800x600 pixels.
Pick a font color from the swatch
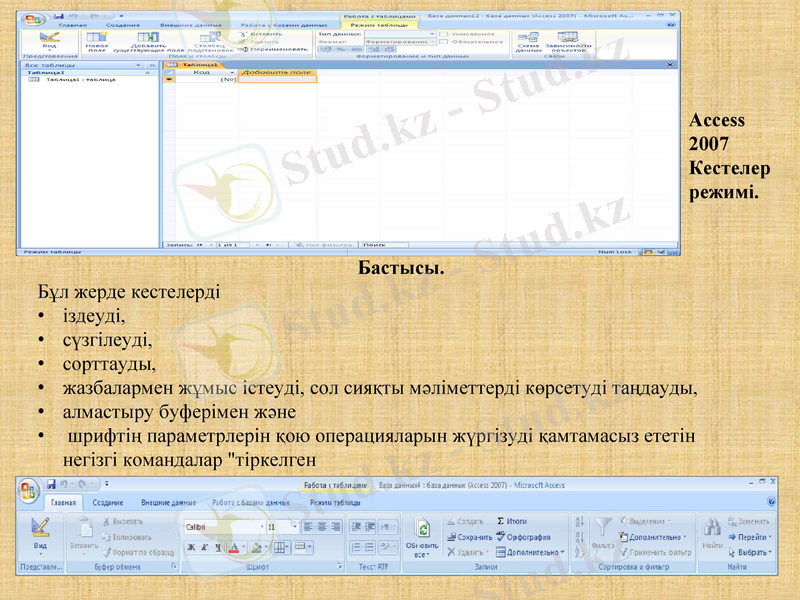click(x=235, y=546)
